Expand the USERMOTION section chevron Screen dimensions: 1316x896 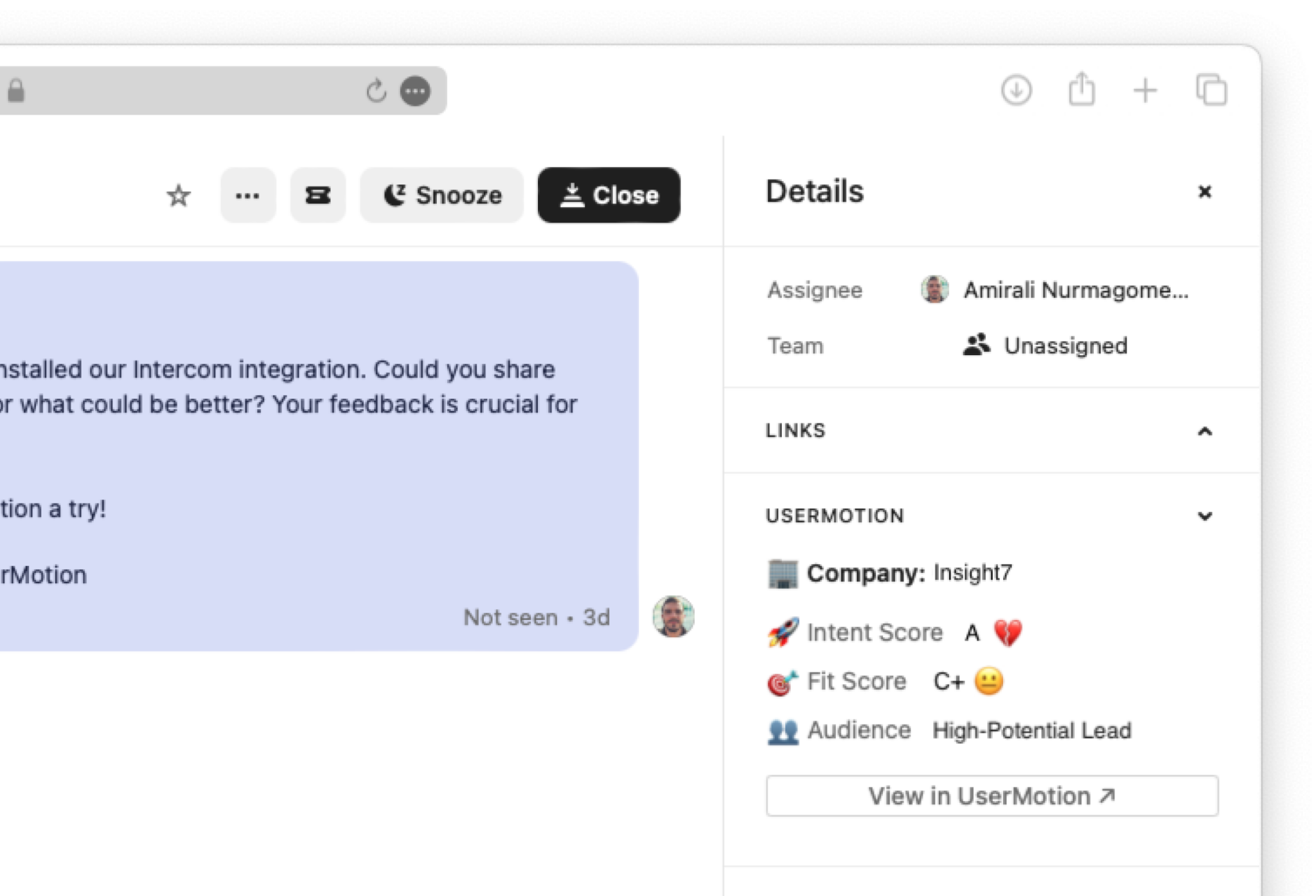coord(1205,514)
